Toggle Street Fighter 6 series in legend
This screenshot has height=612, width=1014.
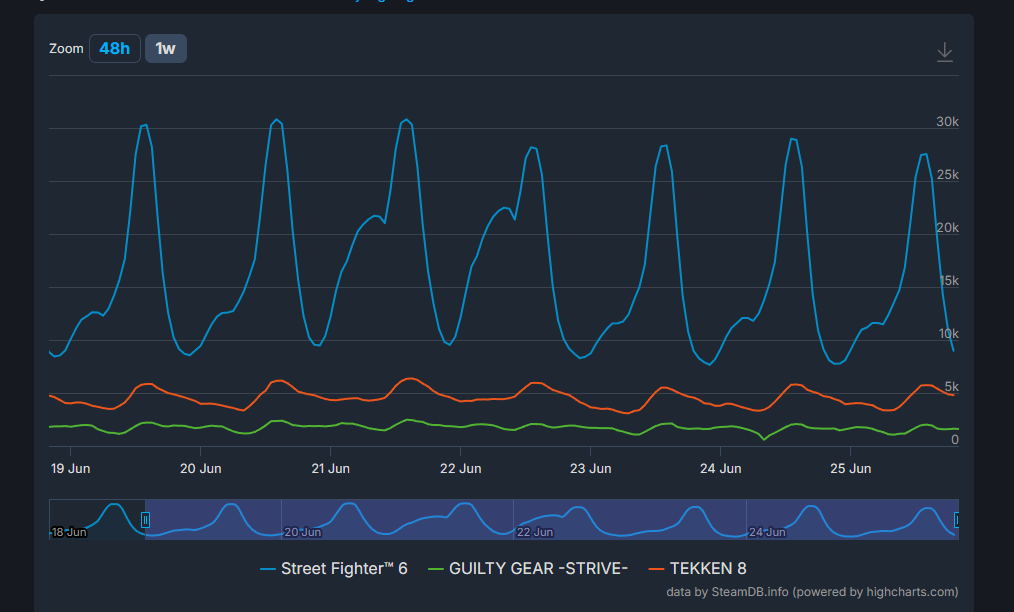point(334,569)
